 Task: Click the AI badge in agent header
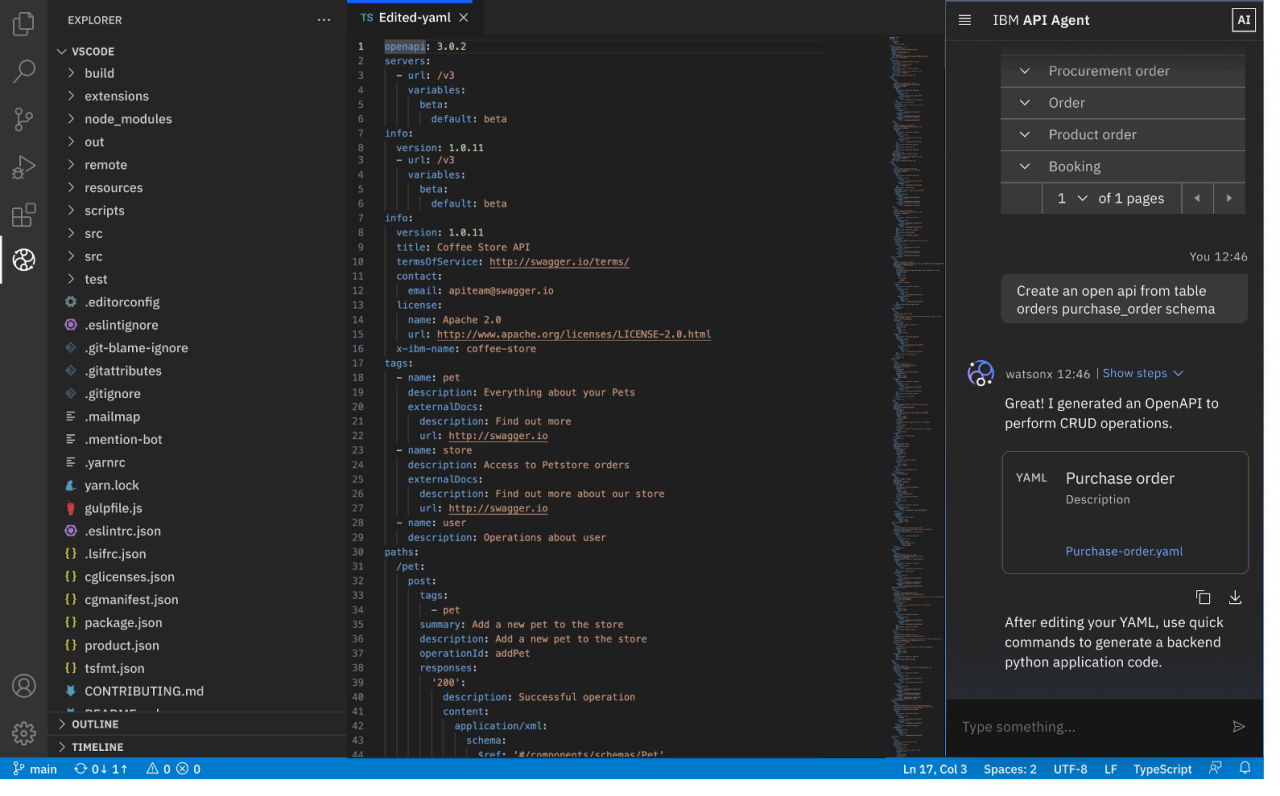coord(1243,20)
